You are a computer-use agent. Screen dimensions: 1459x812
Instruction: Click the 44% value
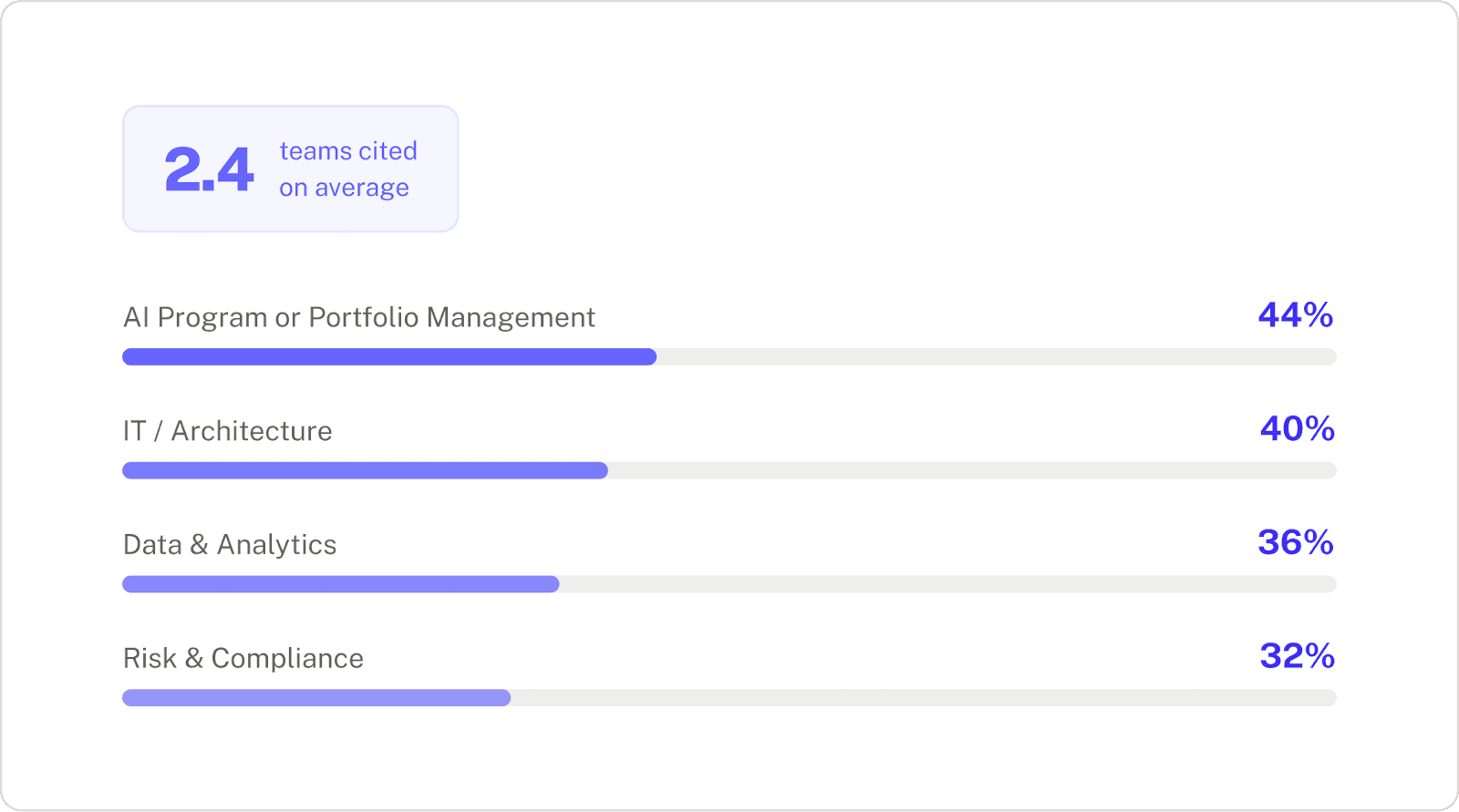1295,315
